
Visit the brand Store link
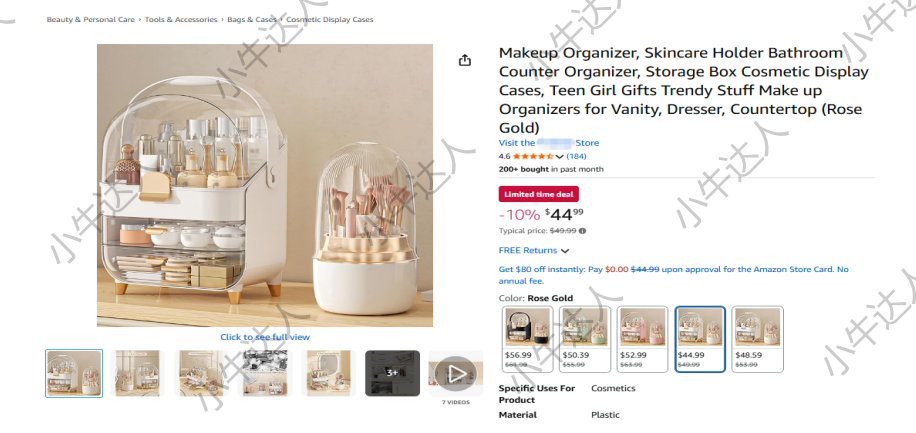(549, 143)
